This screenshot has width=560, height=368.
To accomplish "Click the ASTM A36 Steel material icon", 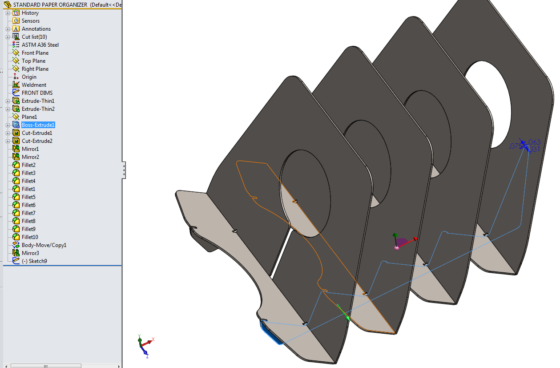I will click(16, 45).
